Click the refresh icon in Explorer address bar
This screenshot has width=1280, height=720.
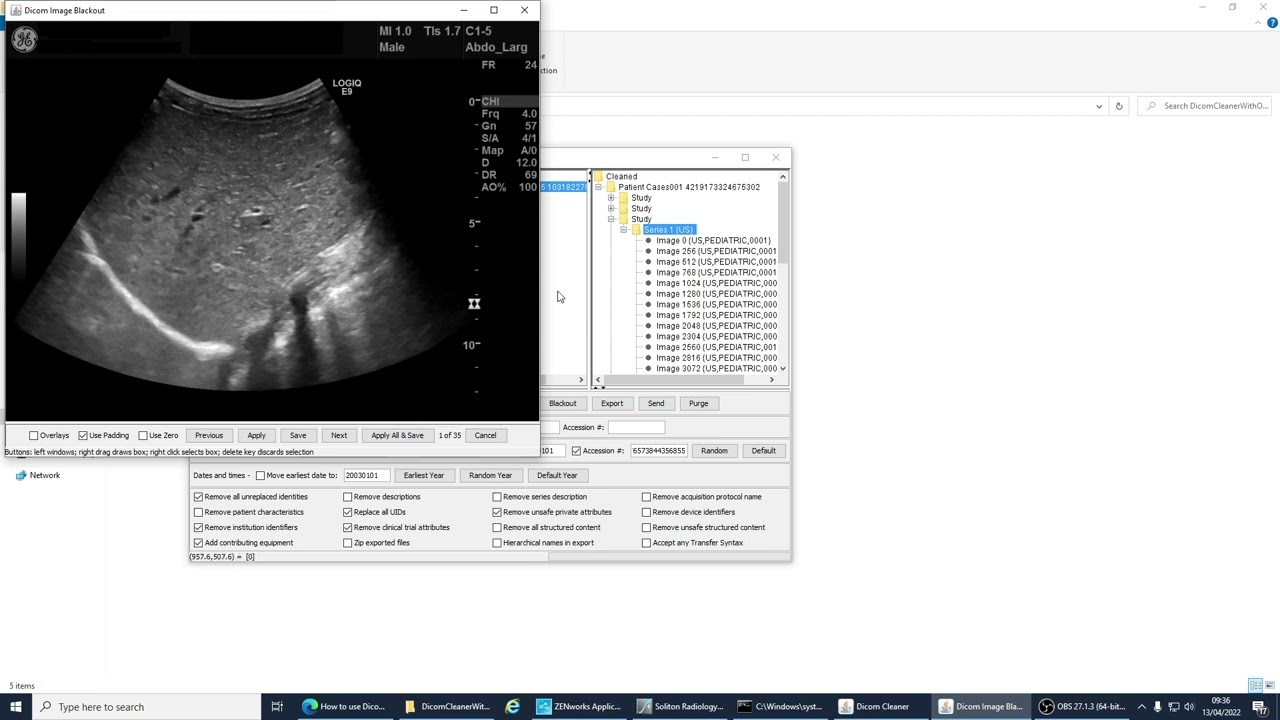pos(1119,106)
